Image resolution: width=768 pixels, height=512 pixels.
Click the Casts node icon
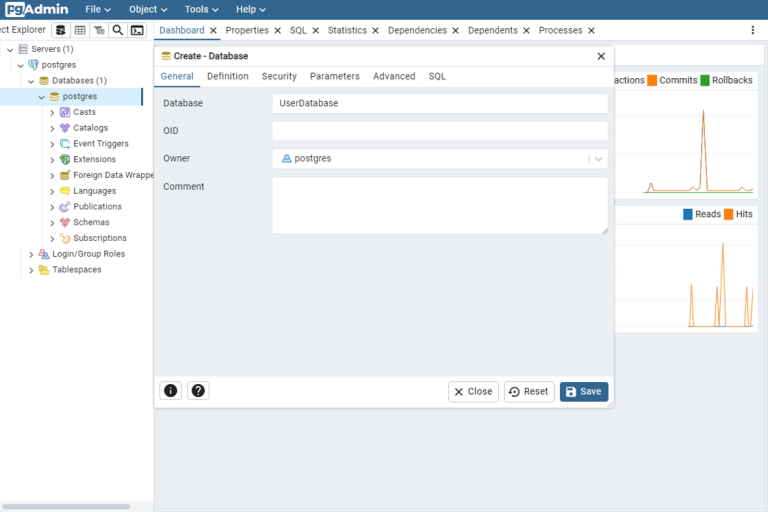click(65, 112)
